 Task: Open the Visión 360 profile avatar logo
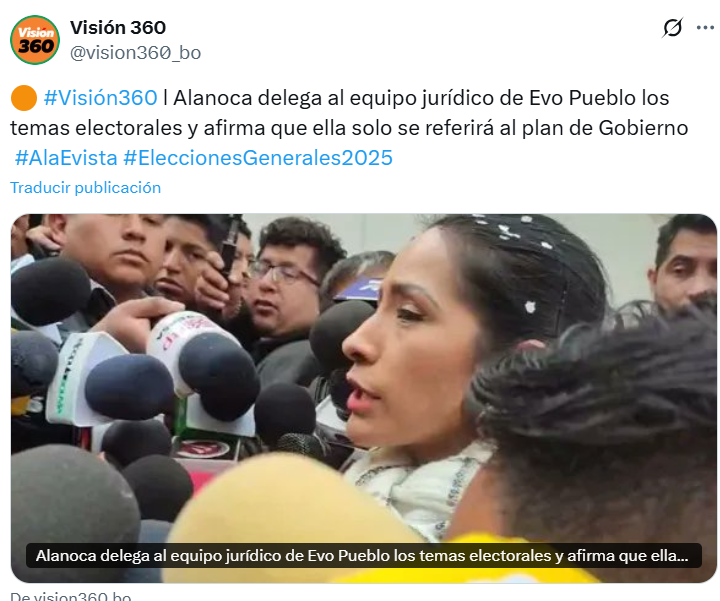point(35,40)
